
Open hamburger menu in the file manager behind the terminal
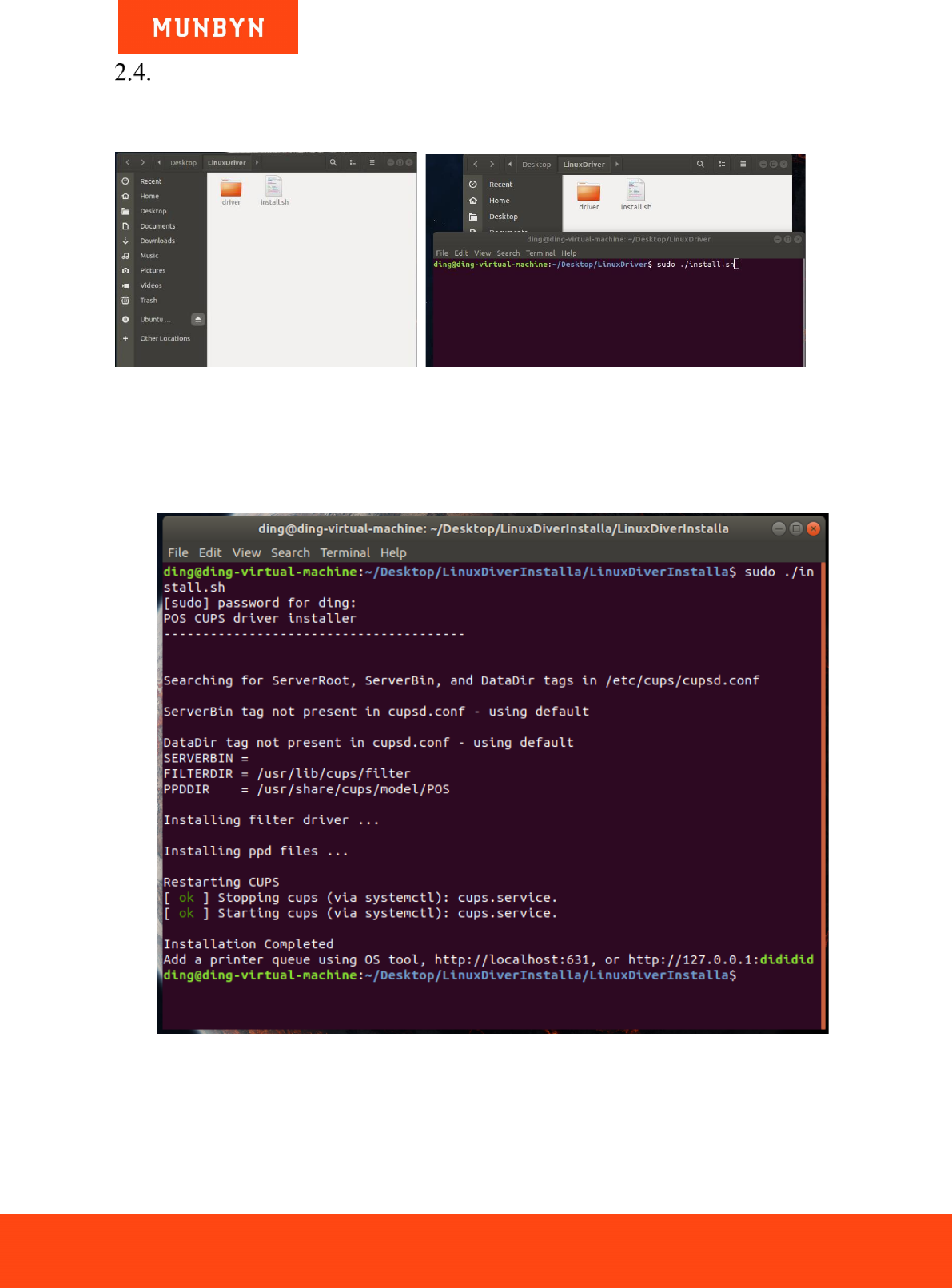[743, 164]
